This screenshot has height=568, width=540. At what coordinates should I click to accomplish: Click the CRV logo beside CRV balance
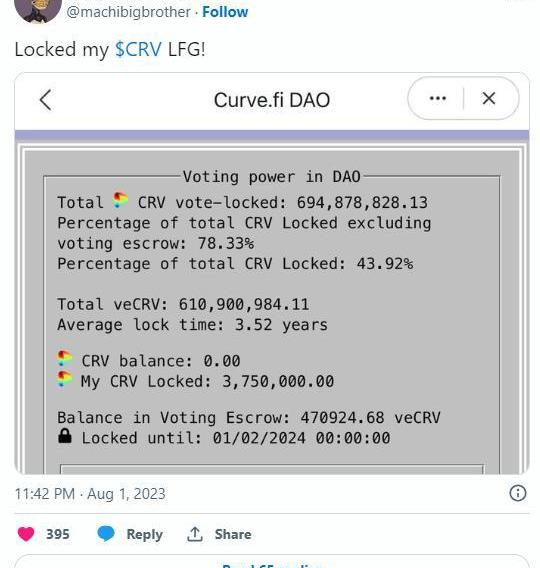click(65, 359)
